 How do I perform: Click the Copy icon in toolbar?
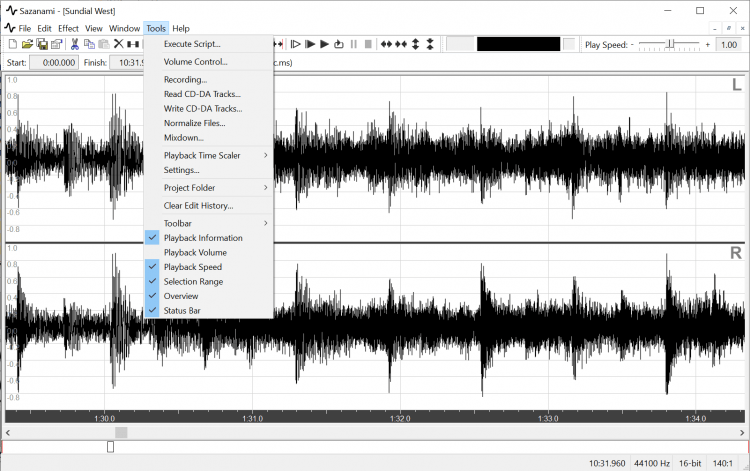pos(89,44)
